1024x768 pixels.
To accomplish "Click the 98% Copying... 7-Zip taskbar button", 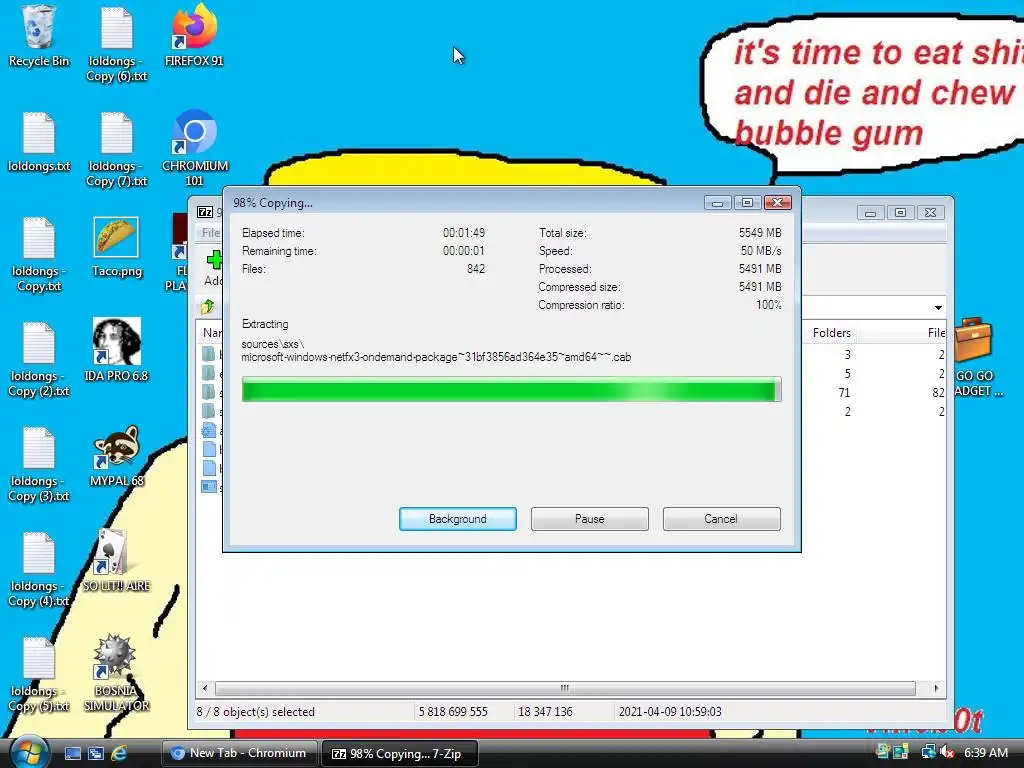I will (x=400, y=754).
